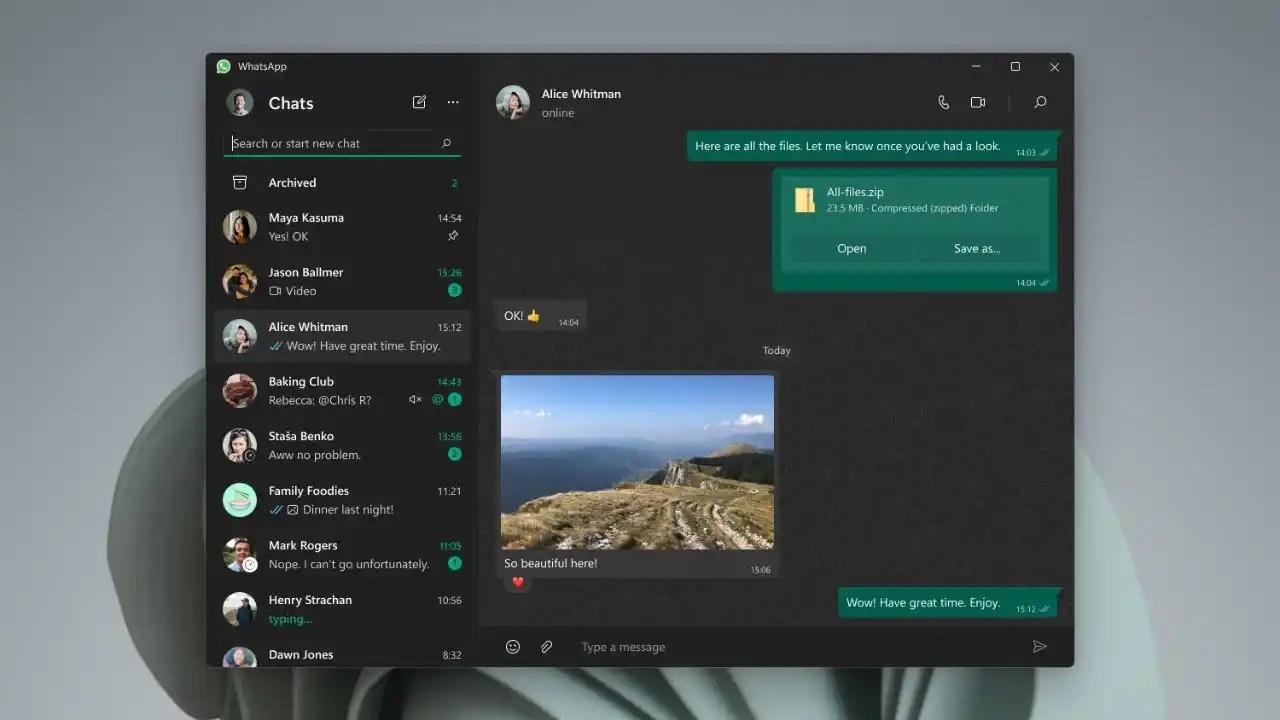
Task: Search within the Alice Whitman conversation
Action: pyautogui.click(x=1040, y=102)
